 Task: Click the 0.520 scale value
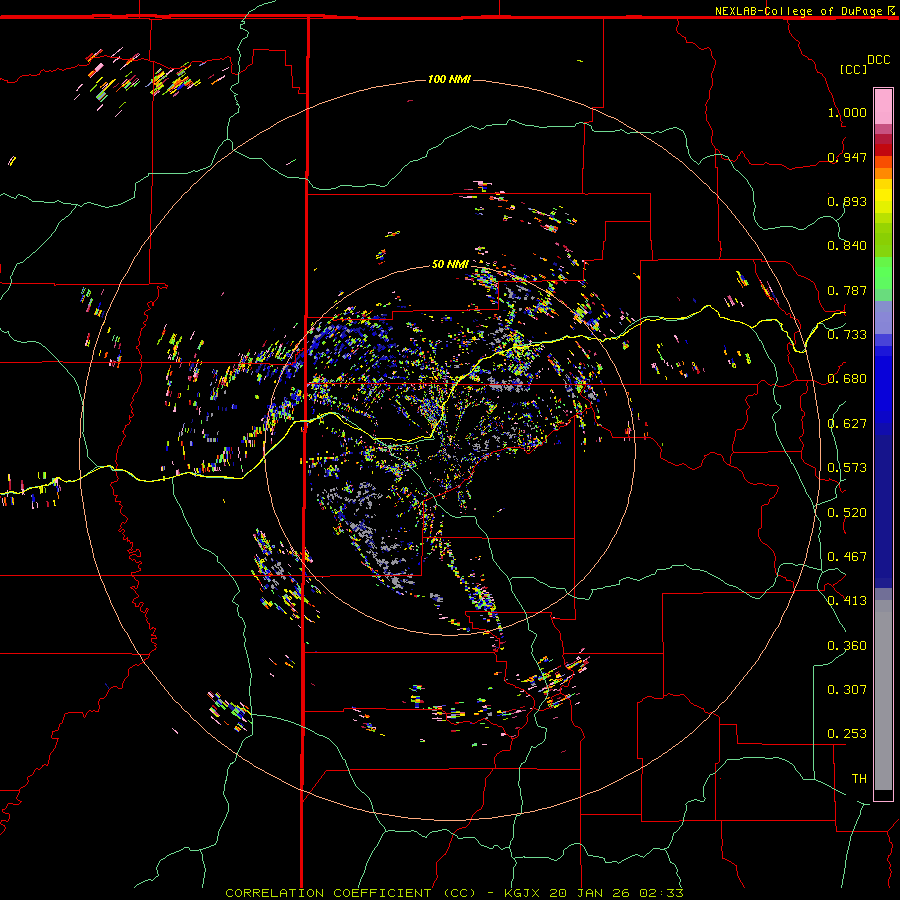(x=847, y=513)
